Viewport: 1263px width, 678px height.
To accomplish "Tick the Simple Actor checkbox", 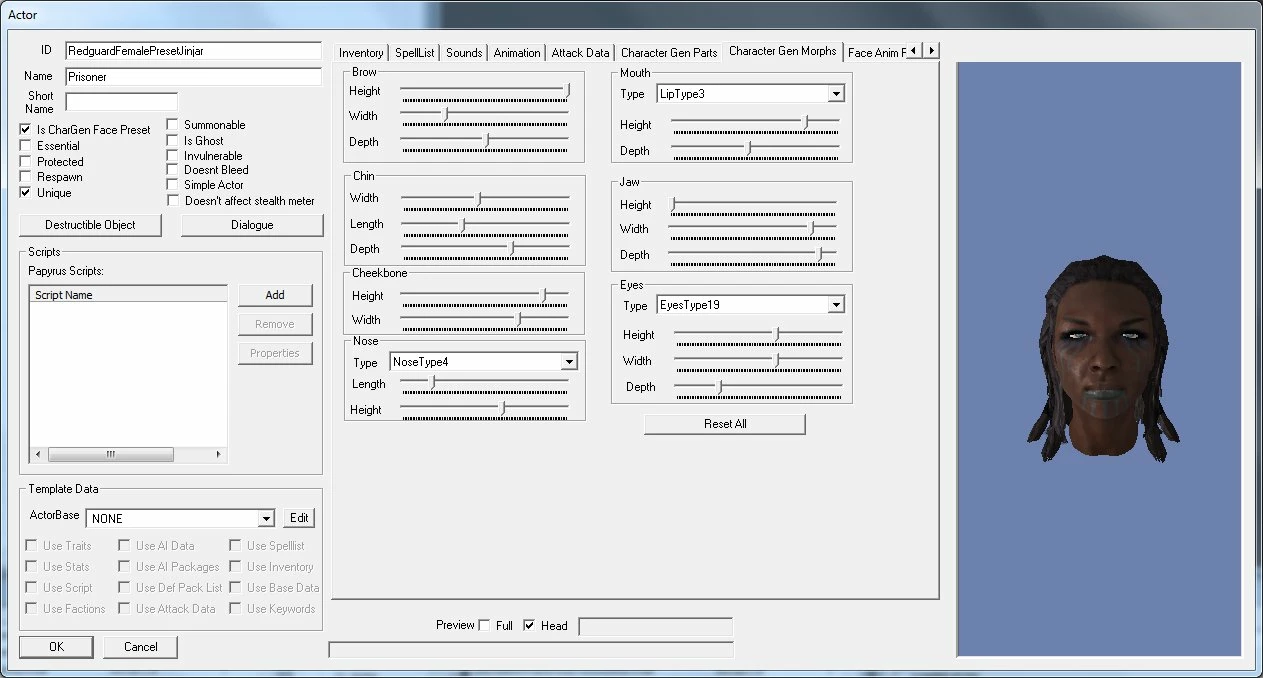I will [x=172, y=185].
